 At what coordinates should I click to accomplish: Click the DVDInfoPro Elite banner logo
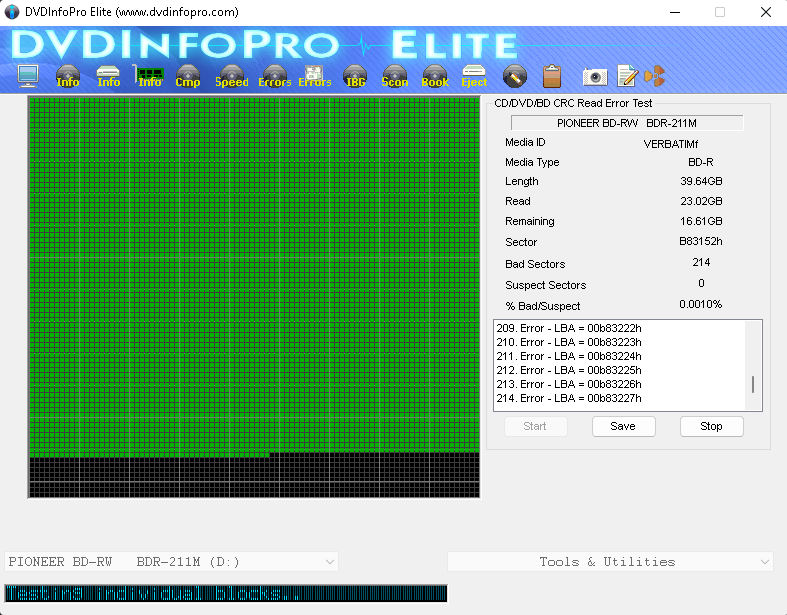[264, 44]
